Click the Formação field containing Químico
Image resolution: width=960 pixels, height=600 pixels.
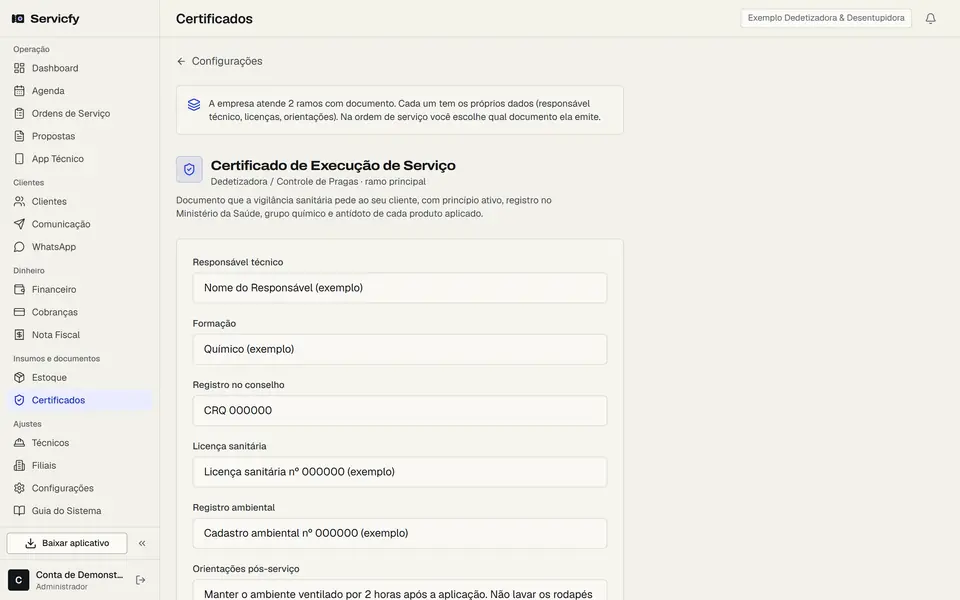[x=400, y=349]
